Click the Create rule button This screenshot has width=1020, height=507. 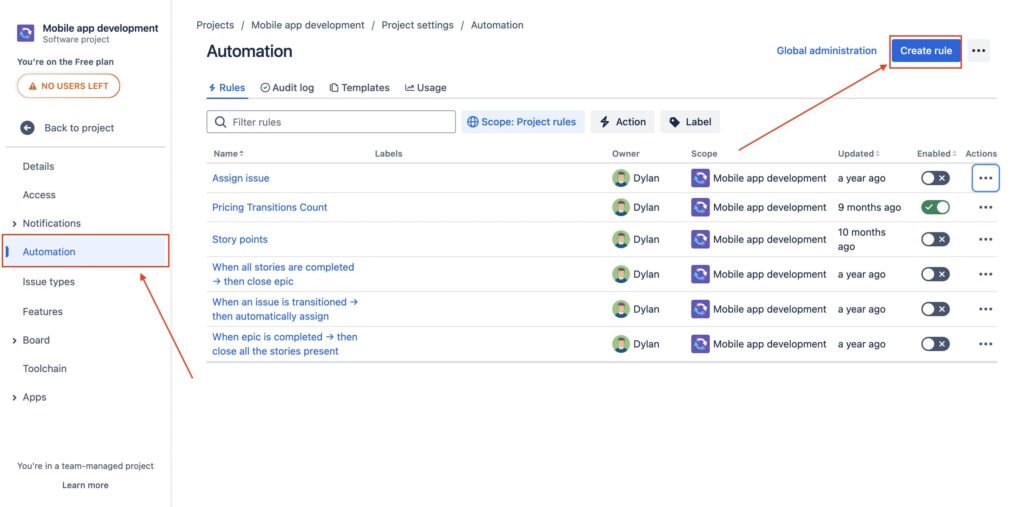click(x=925, y=51)
